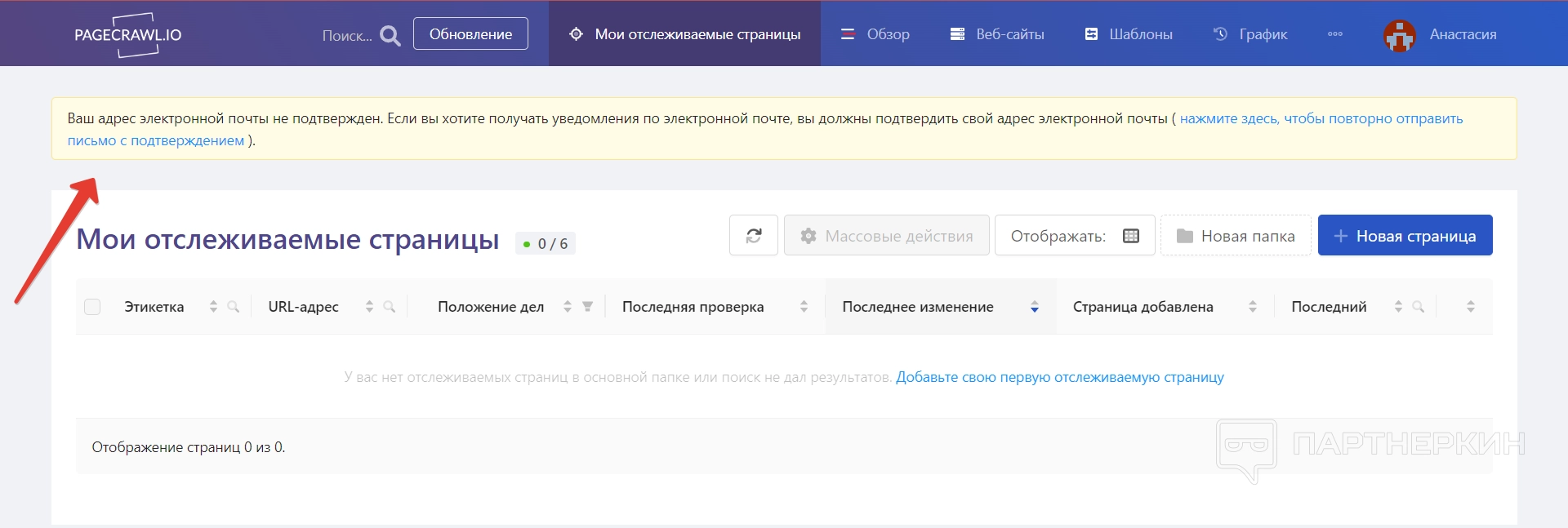The height and width of the screenshot is (528, 1568).
Task: Click the search icon in Последний column
Action: pyautogui.click(x=1418, y=307)
